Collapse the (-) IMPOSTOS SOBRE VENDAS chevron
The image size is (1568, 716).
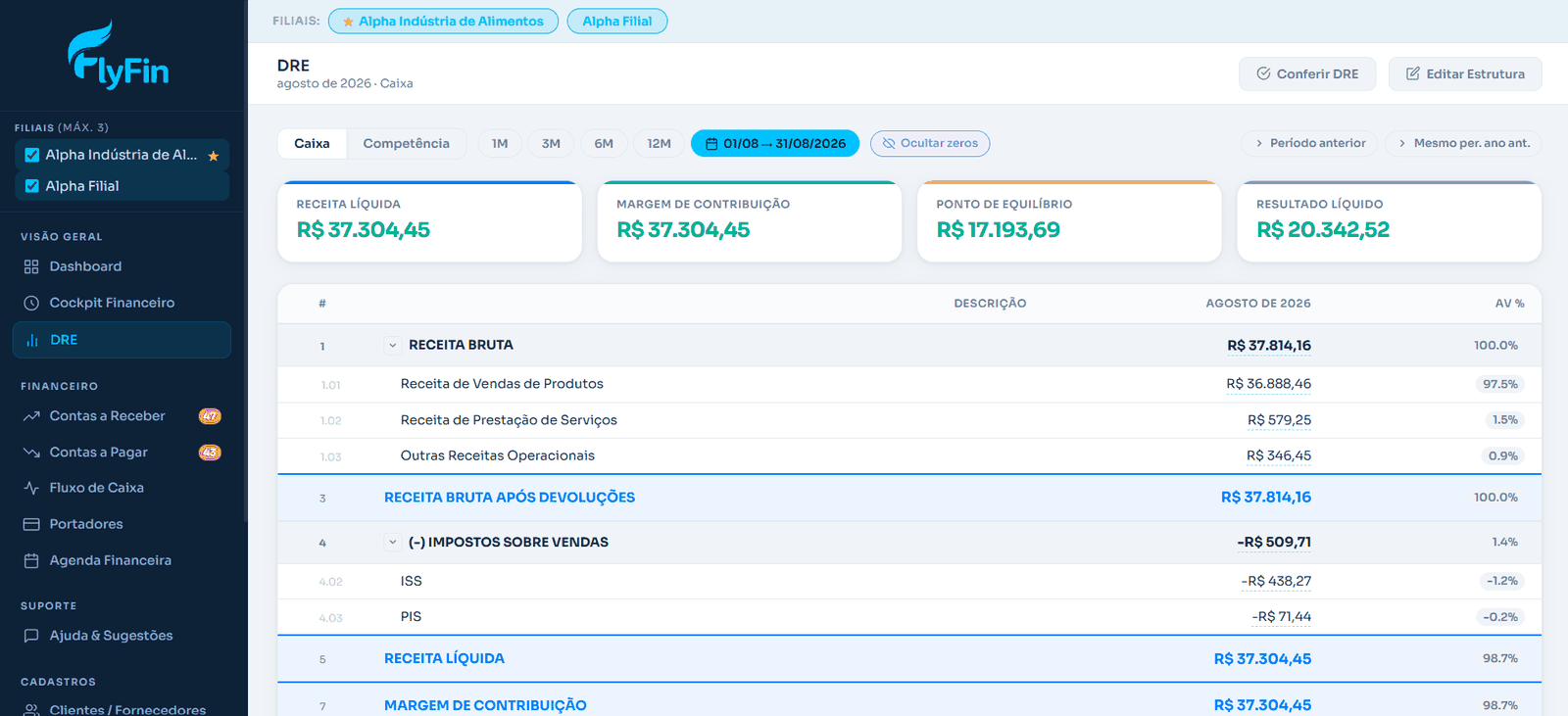tap(392, 542)
